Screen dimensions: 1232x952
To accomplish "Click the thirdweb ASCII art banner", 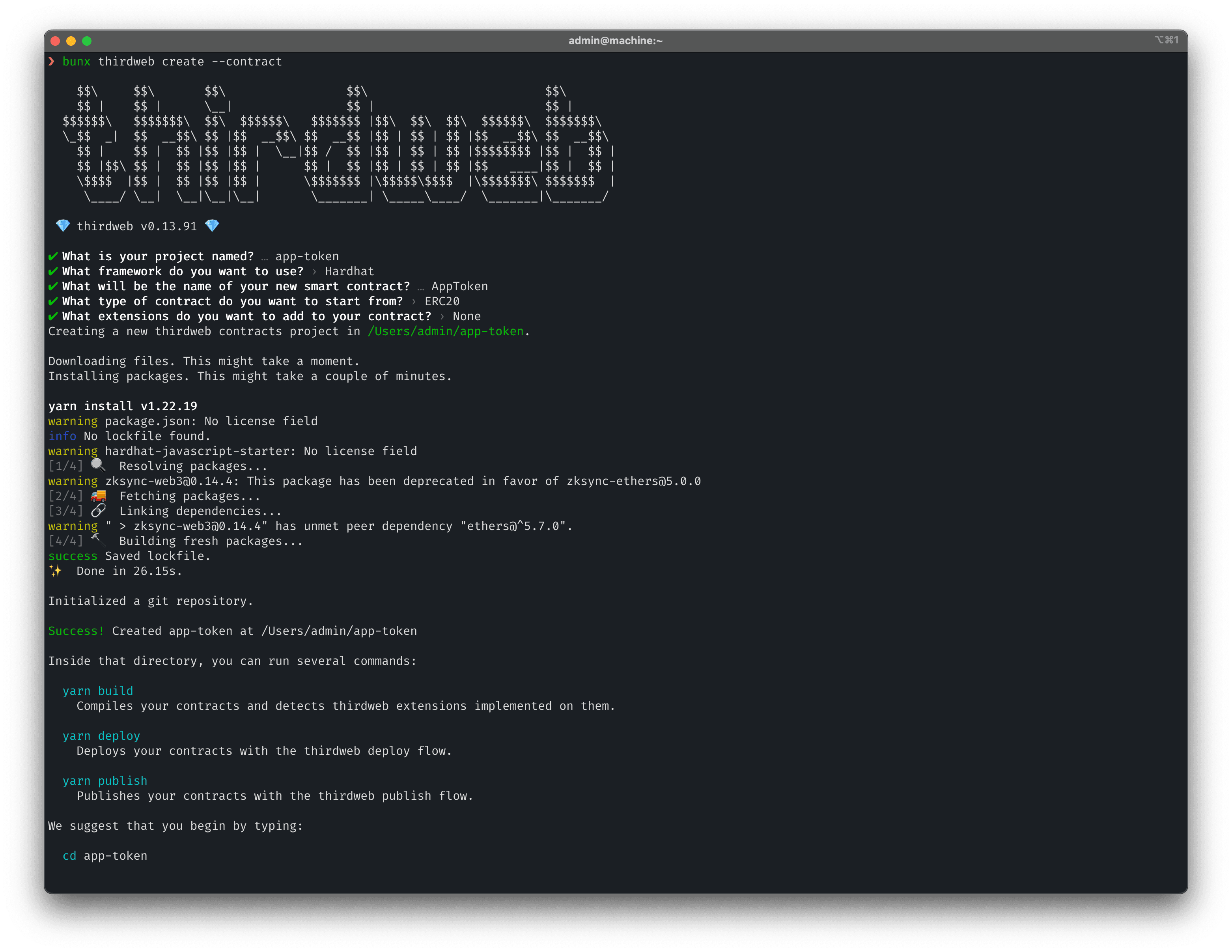I will [x=338, y=144].
